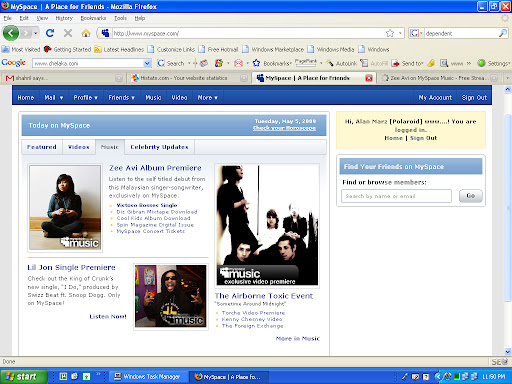The width and height of the screenshot is (512, 384).
Task: Open the Bookmarks menu
Action: coord(93,18)
